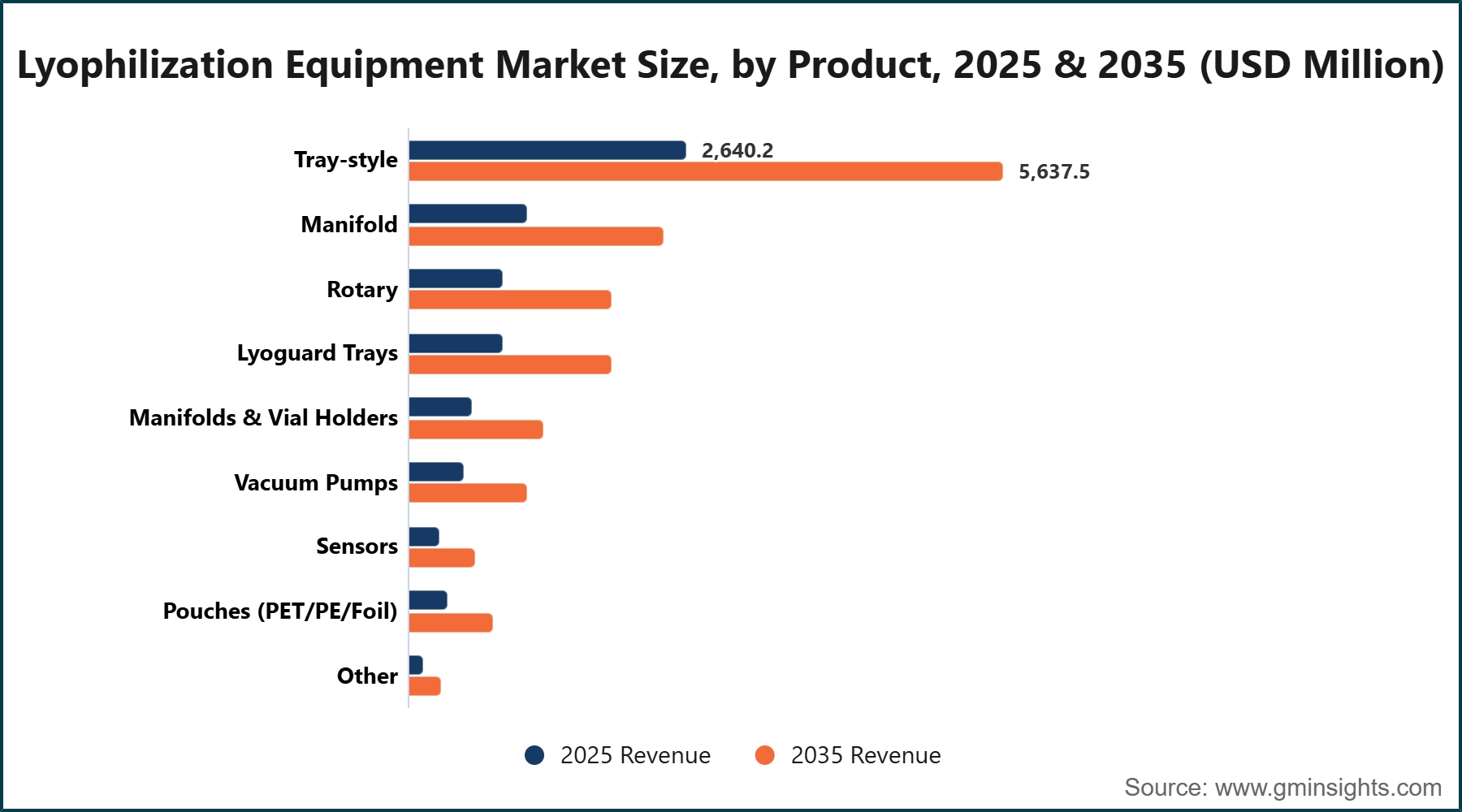Screen dimensions: 1462x812
Task: Select the Other 2035 orange bar
Action: (425, 686)
